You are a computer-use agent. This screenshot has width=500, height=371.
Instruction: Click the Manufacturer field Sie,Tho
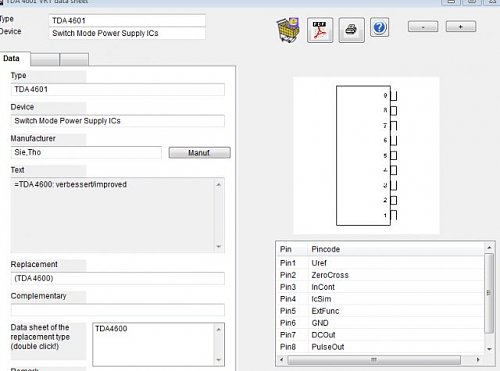click(86, 152)
